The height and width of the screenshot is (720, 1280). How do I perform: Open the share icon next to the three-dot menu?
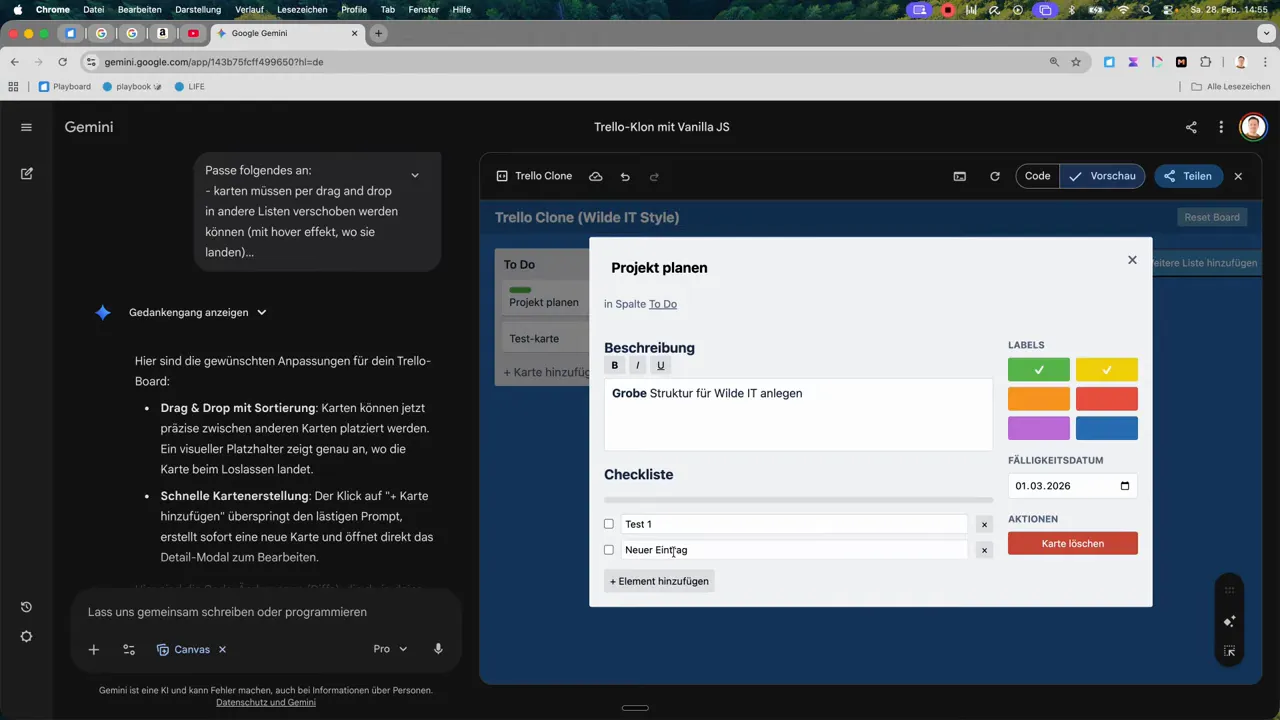pyautogui.click(x=1191, y=127)
